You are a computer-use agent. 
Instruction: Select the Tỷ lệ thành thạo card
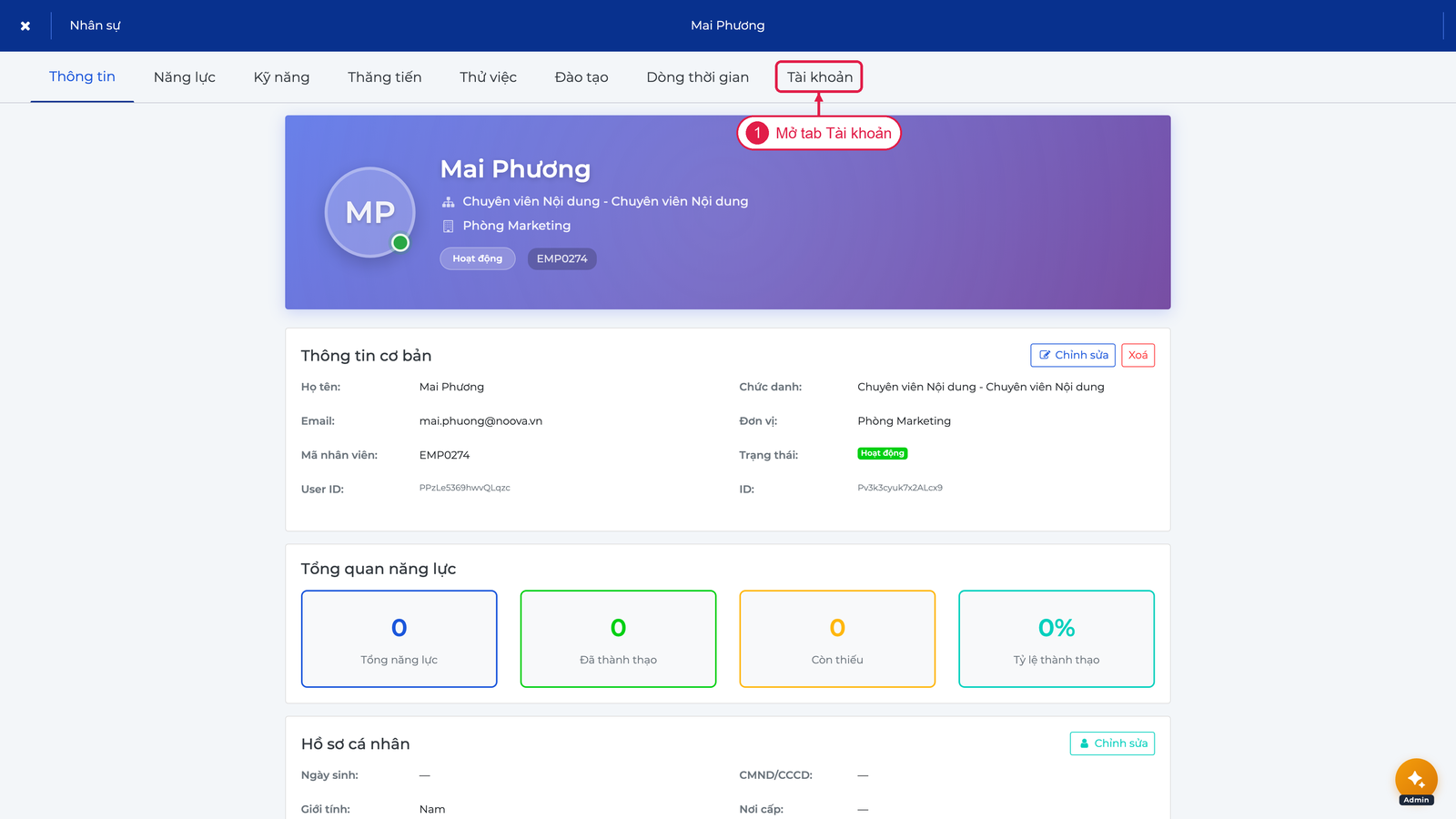pyautogui.click(x=1057, y=639)
